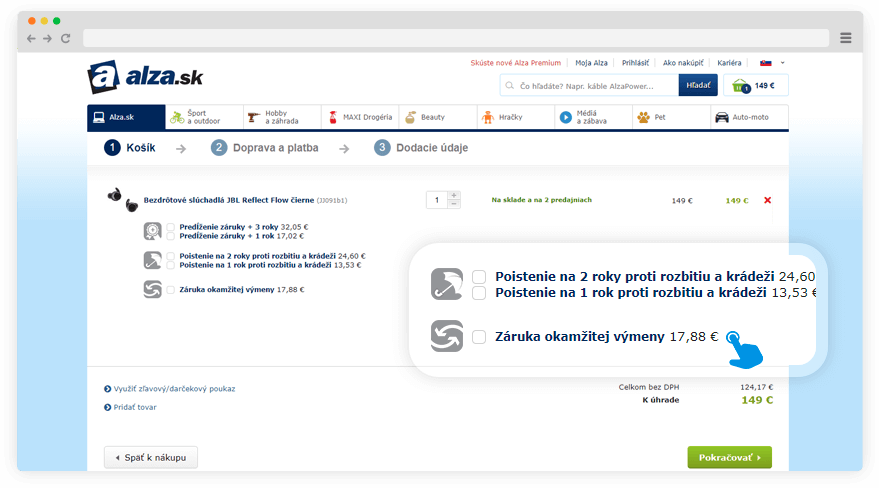Click the Pridať tovar link
879x488 pixels.
(130, 407)
